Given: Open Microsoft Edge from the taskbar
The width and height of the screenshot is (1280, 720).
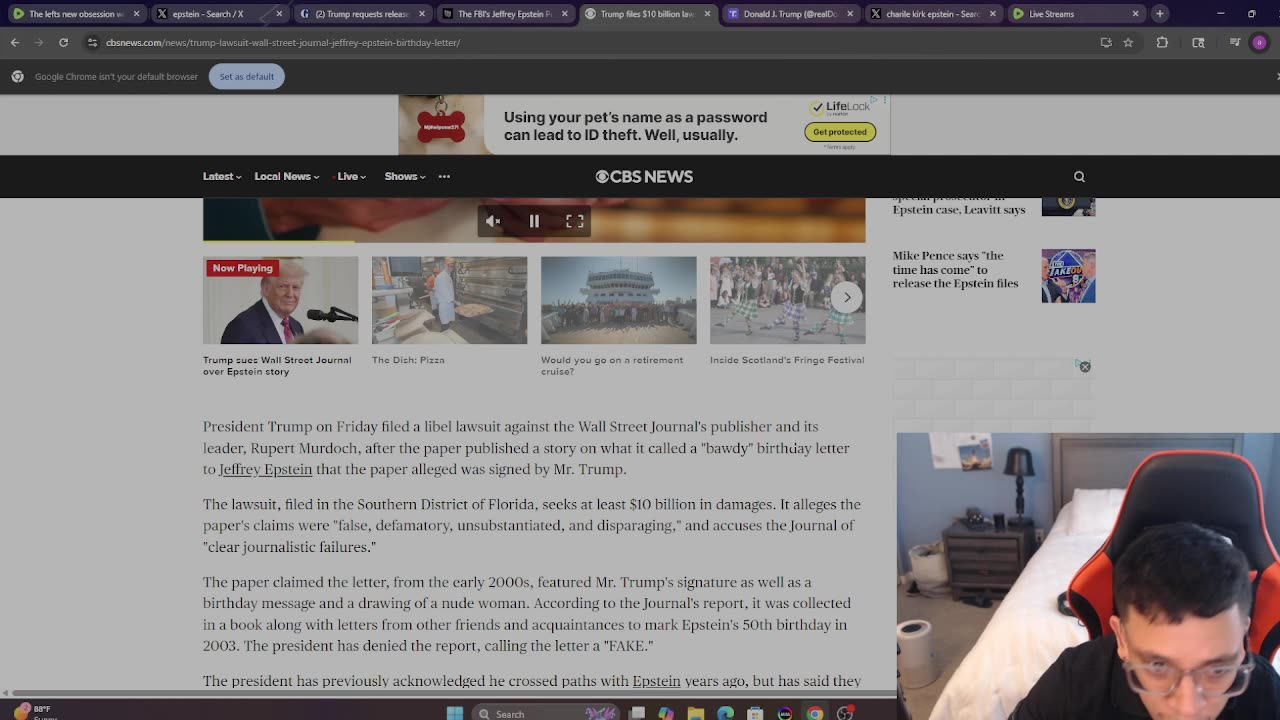Looking at the screenshot, I should [725, 713].
